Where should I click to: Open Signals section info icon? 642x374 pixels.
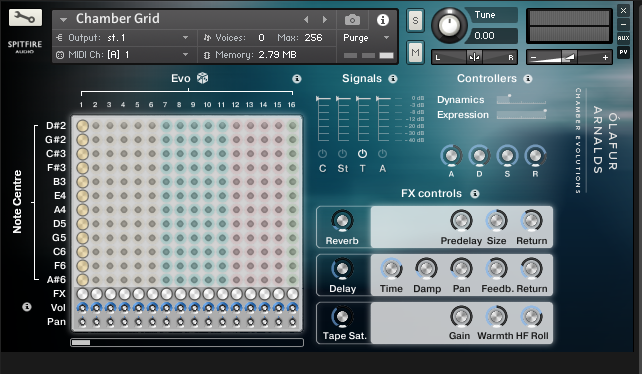click(393, 79)
